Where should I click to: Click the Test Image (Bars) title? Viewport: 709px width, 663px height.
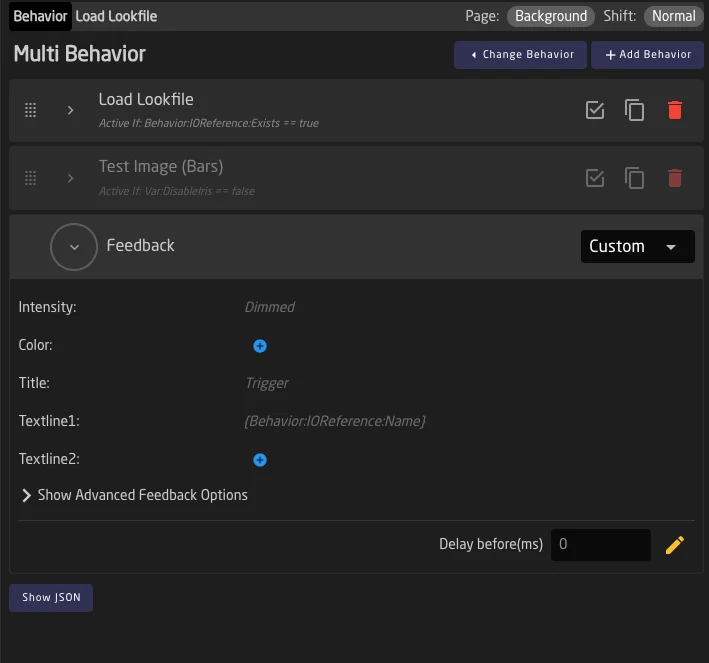pos(161,166)
